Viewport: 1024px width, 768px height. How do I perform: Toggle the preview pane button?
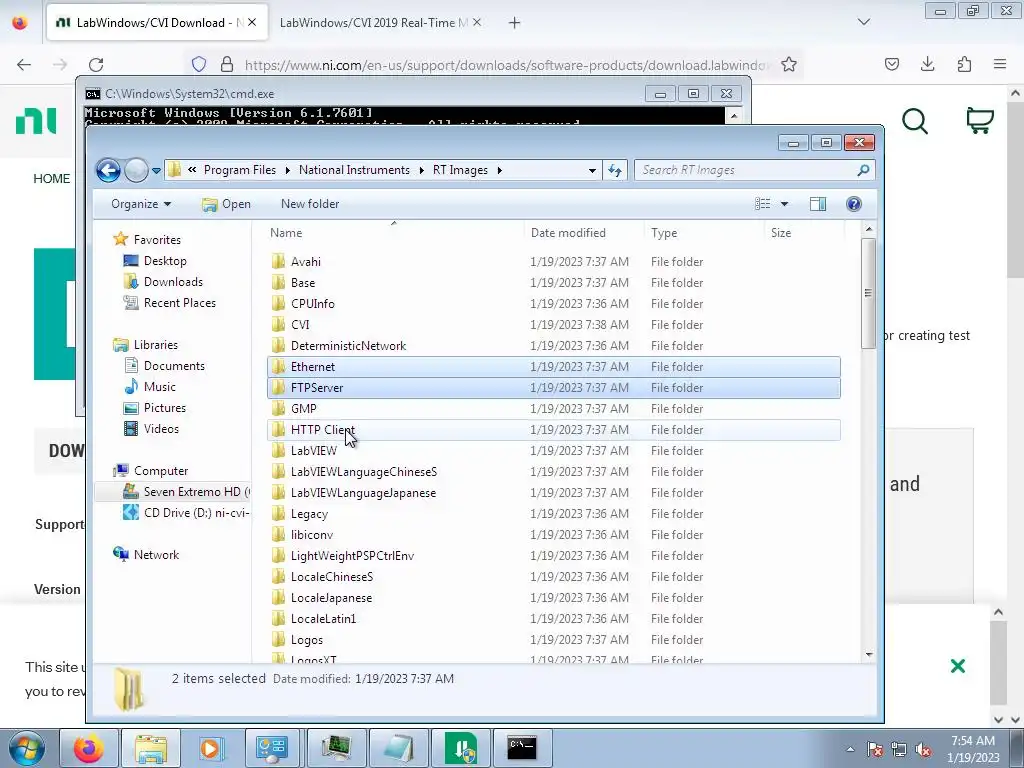click(818, 204)
